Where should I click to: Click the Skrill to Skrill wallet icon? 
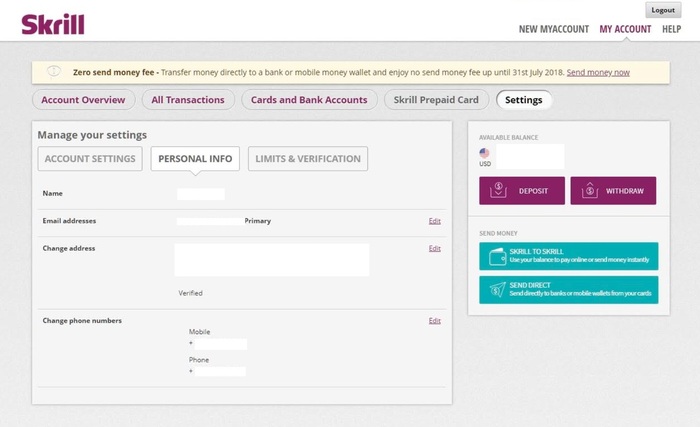(495, 256)
